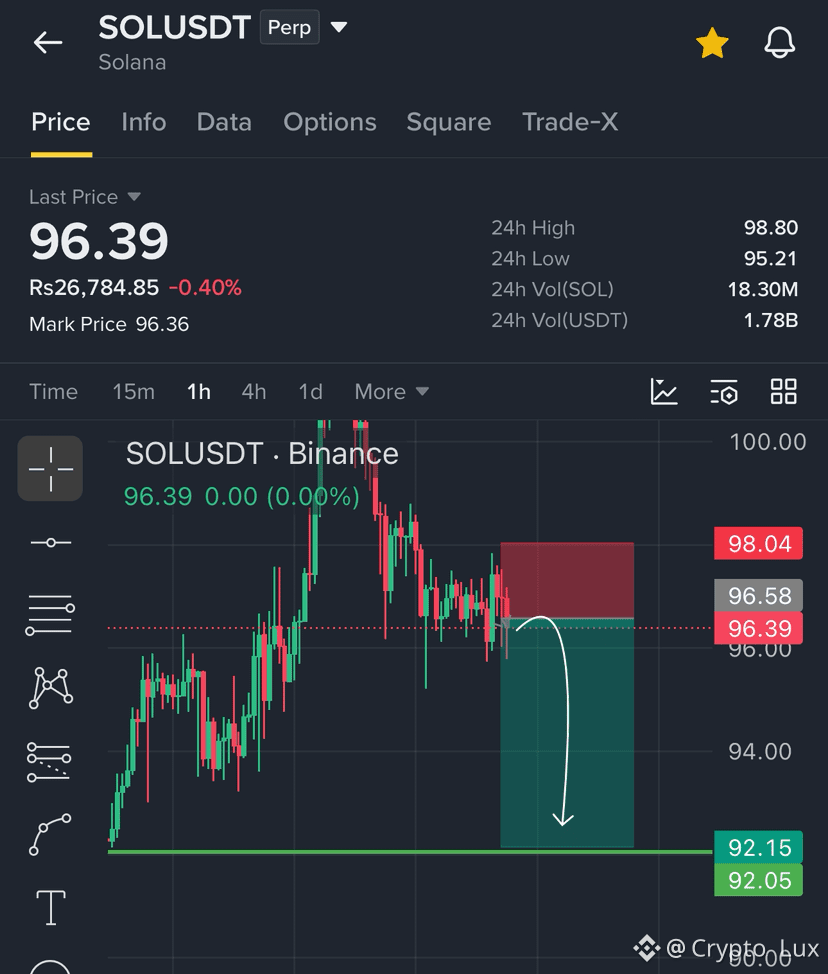
Task: Switch to the Price tab
Action: (x=61, y=122)
